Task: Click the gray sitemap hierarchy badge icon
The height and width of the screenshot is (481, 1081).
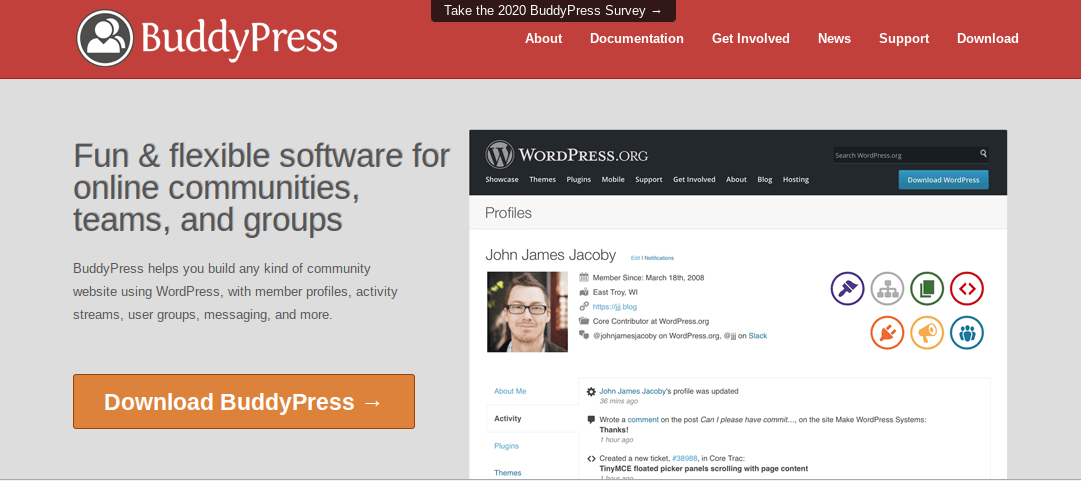Action: (x=887, y=289)
